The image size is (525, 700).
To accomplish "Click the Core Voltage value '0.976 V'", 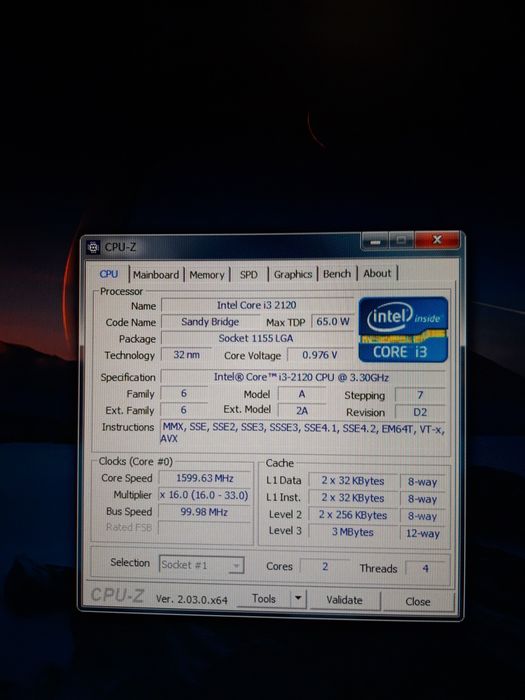I will 320,355.
